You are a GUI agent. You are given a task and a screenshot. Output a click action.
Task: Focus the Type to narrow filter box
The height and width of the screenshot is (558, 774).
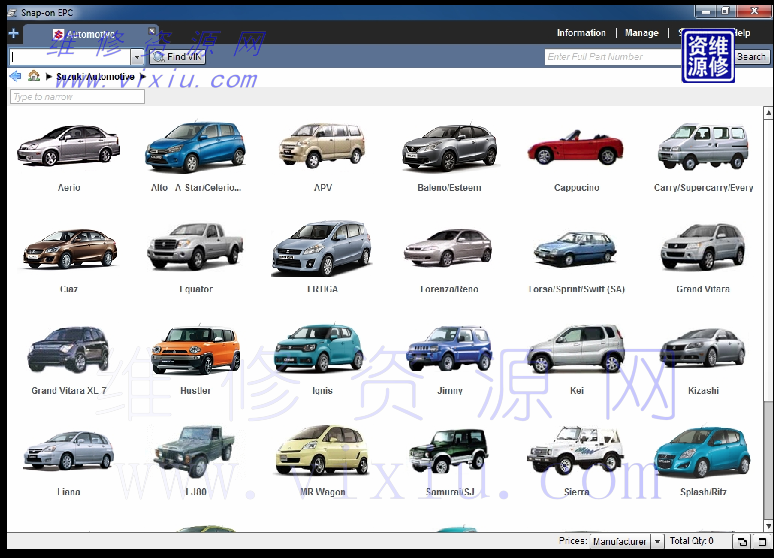click(77, 97)
